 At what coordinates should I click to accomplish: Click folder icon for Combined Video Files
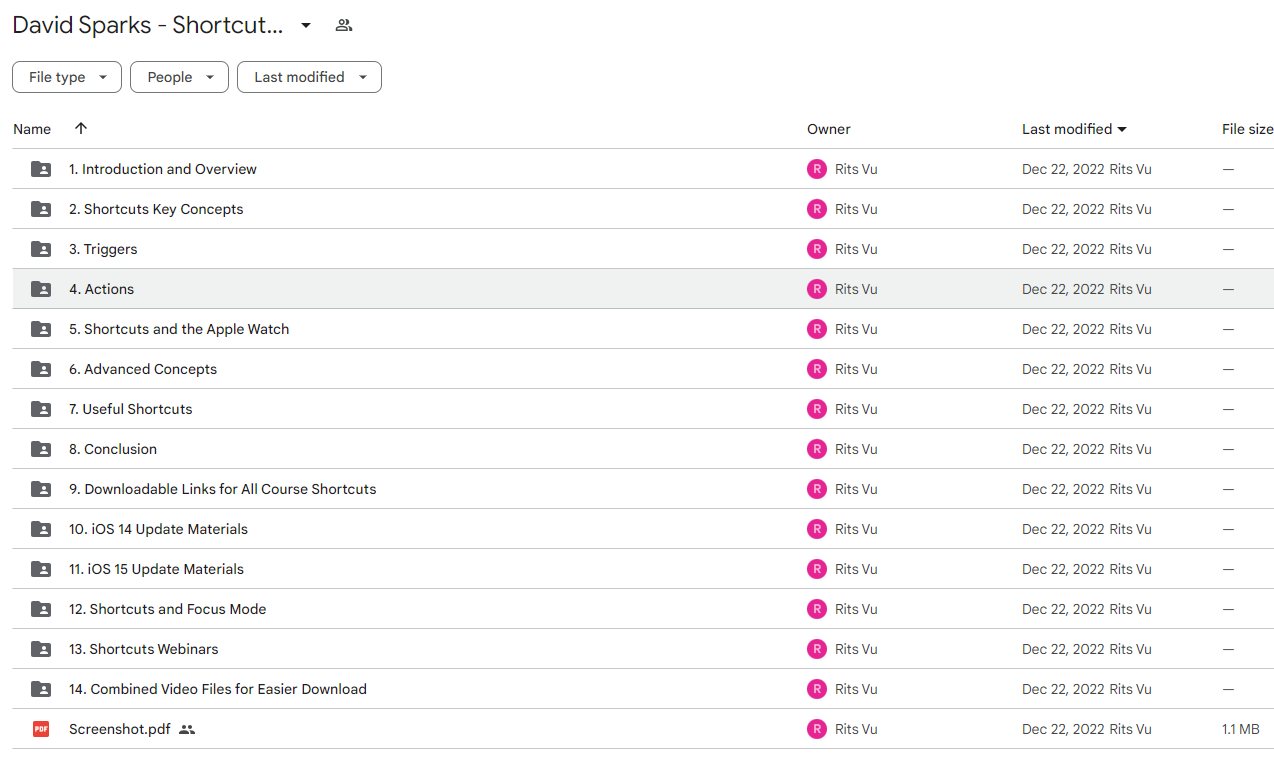click(41, 689)
